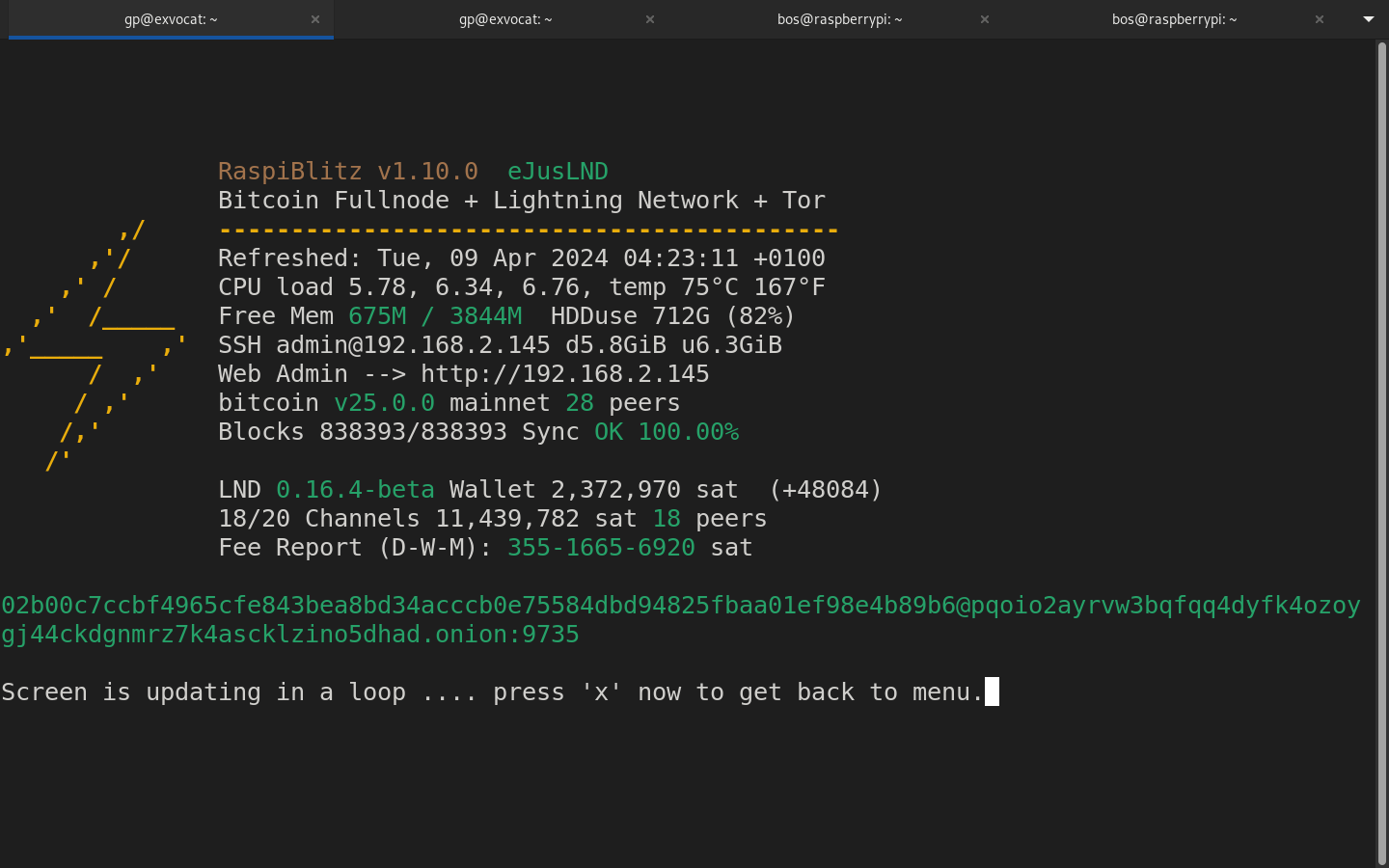Click the SSH admin@192.168.2.145 address

click(413, 345)
